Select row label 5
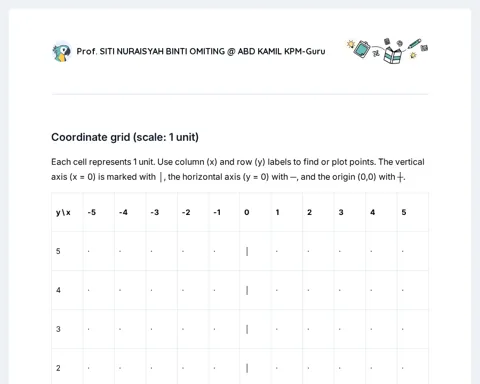Image resolution: width=480 pixels, height=384 pixels. click(67, 251)
